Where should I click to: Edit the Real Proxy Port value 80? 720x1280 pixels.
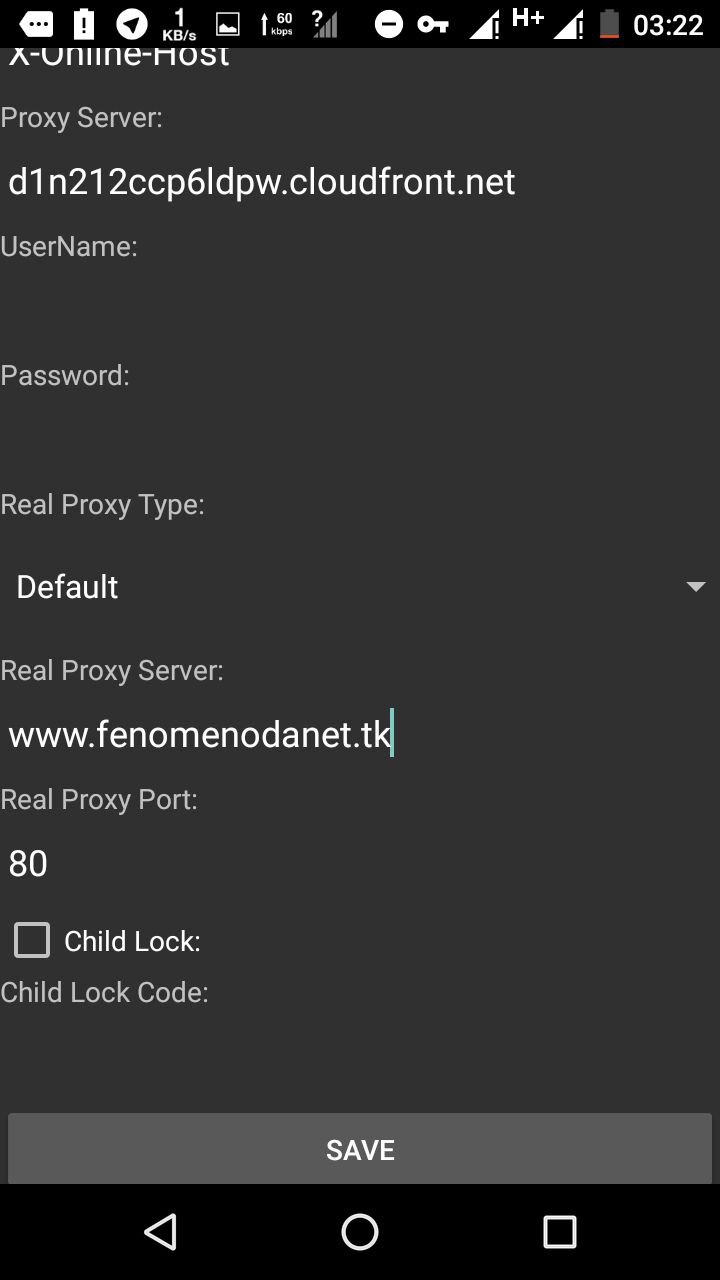point(360,863)
